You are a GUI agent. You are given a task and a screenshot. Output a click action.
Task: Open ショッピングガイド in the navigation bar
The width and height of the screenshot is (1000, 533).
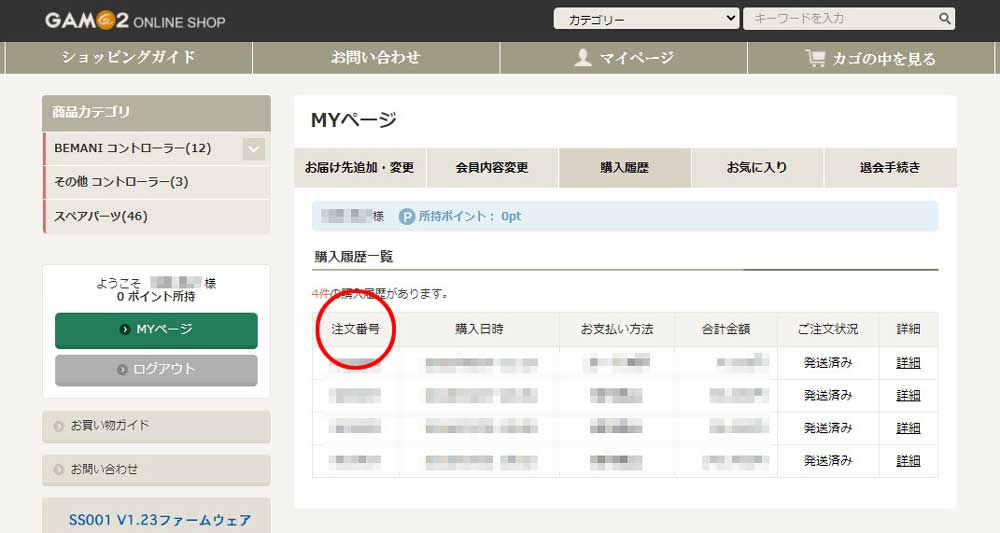(128, 58)
